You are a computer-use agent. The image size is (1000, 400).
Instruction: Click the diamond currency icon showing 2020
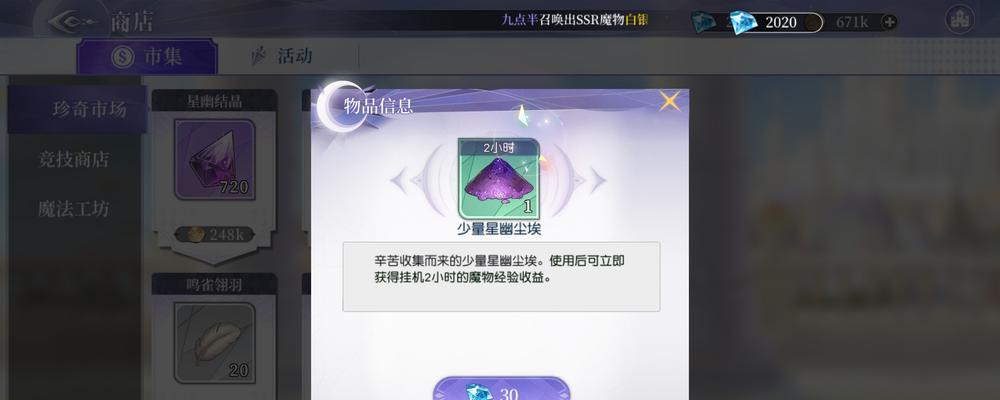click(x=742, y=22)
